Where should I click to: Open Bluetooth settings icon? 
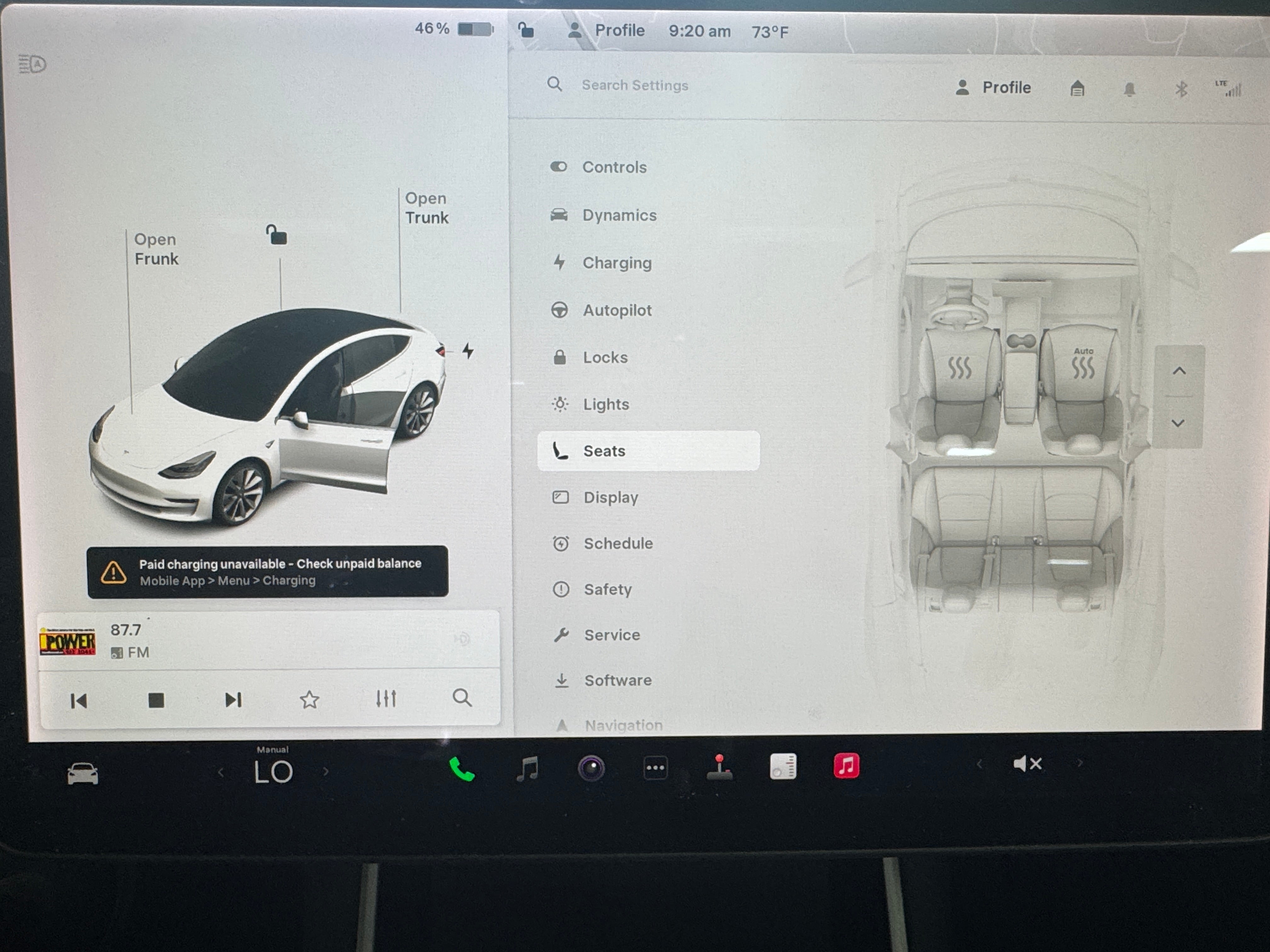point(1181,89)
